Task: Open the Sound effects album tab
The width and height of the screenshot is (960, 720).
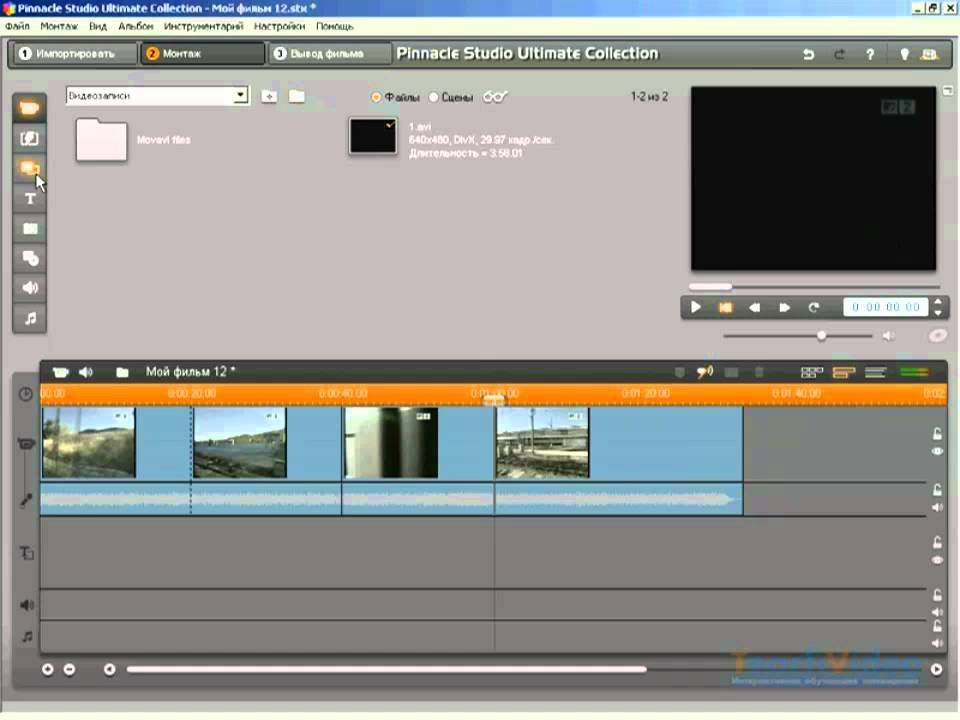Action: tap(29, 288)
